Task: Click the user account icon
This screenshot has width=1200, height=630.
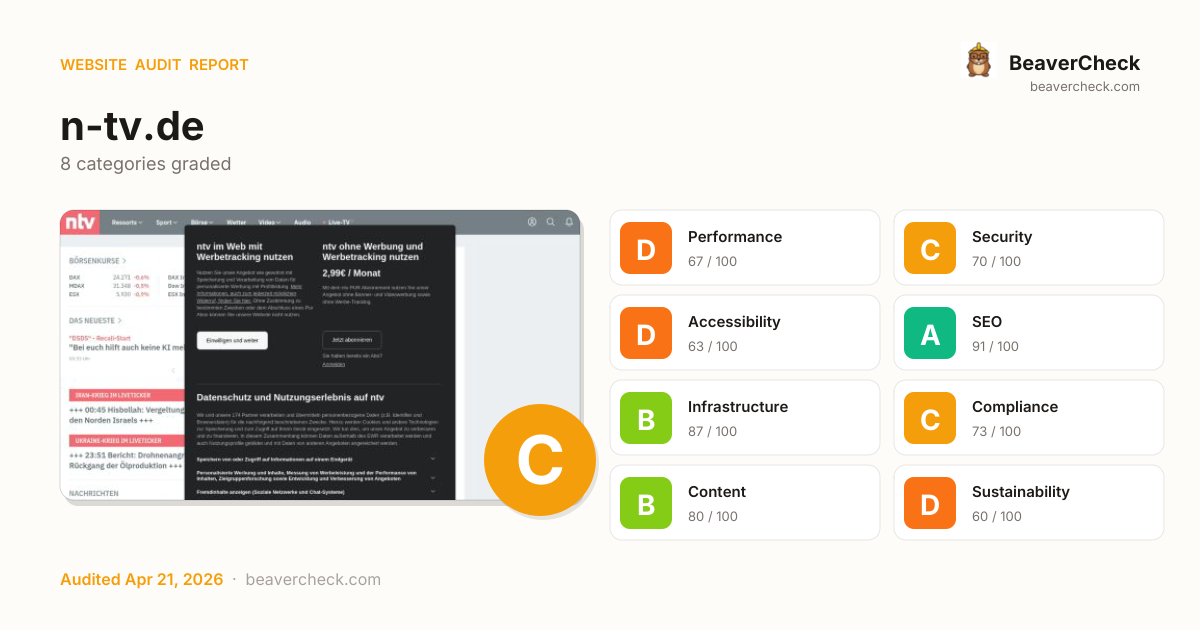Action: pyautogui.click(x=532, y=222)
